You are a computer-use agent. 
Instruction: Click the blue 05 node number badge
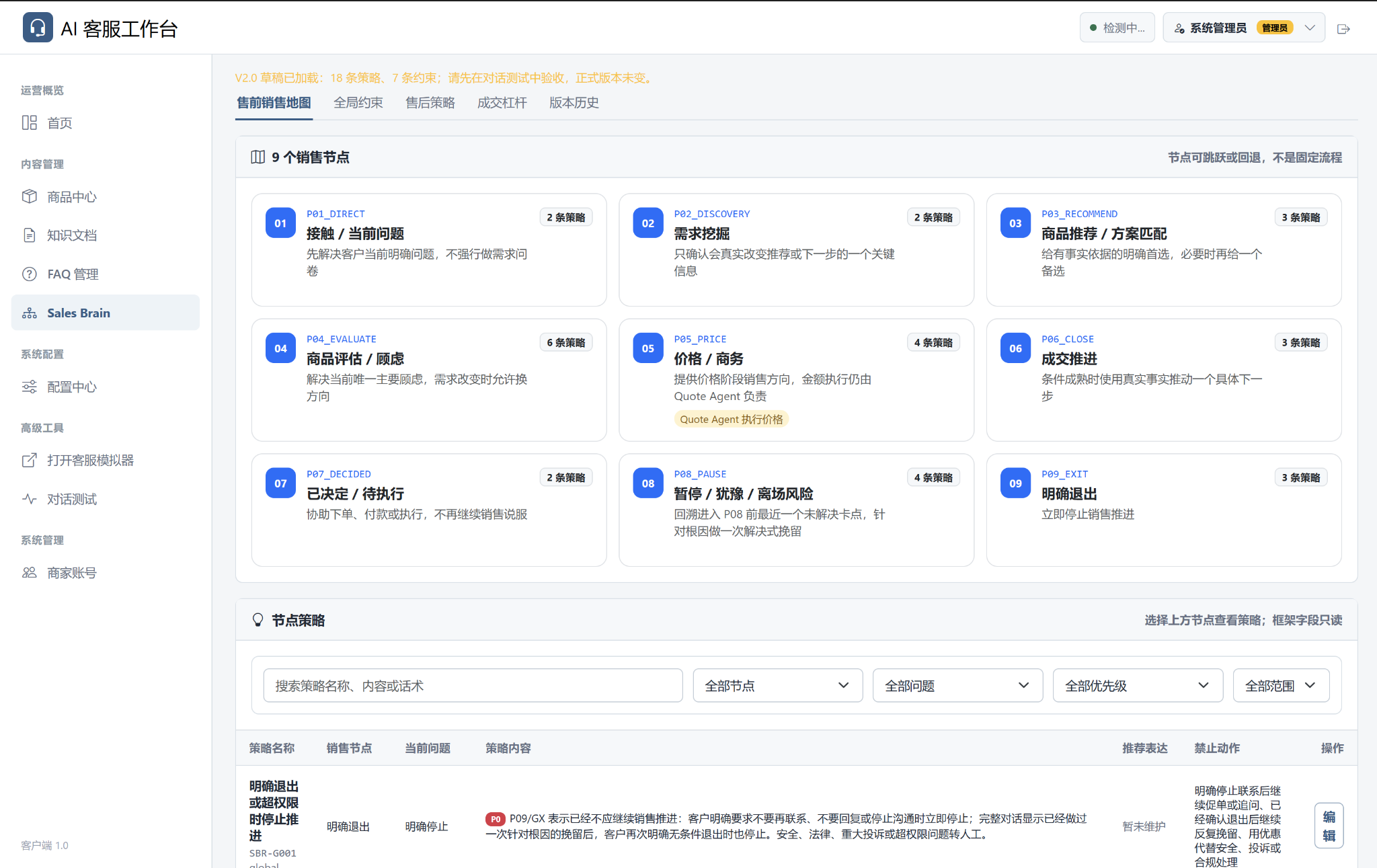[648, 348]
